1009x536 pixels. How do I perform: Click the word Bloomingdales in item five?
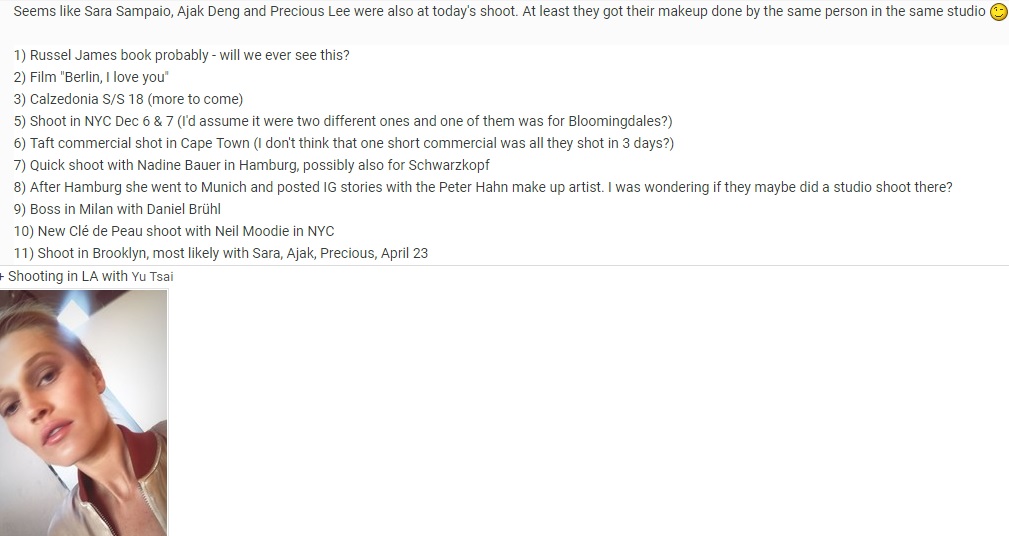pyautogui.click(x=615, y=121)
